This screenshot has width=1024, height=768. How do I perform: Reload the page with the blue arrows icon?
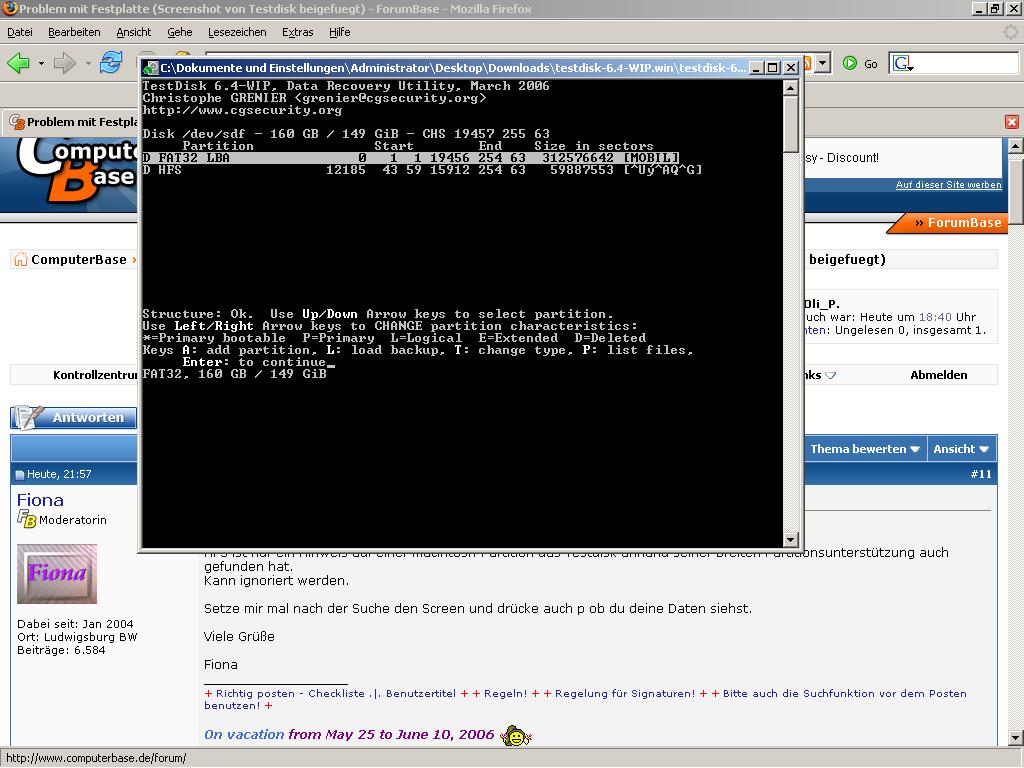pos(111,63)
